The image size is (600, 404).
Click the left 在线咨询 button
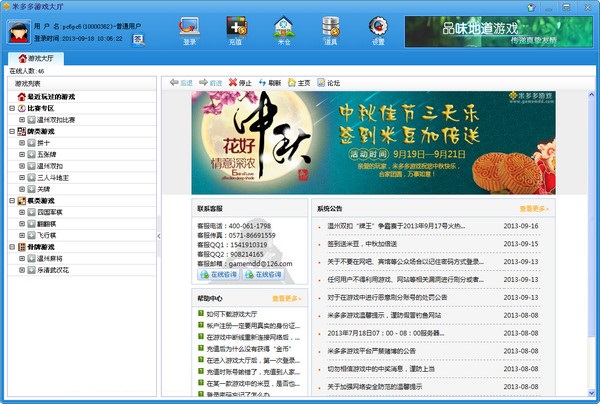(219, 275)
